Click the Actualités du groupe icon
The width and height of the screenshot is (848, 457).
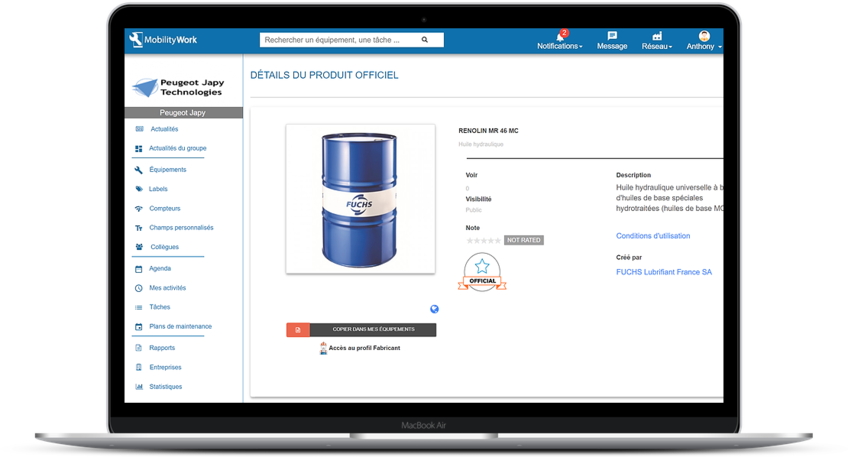click(138, 148)
